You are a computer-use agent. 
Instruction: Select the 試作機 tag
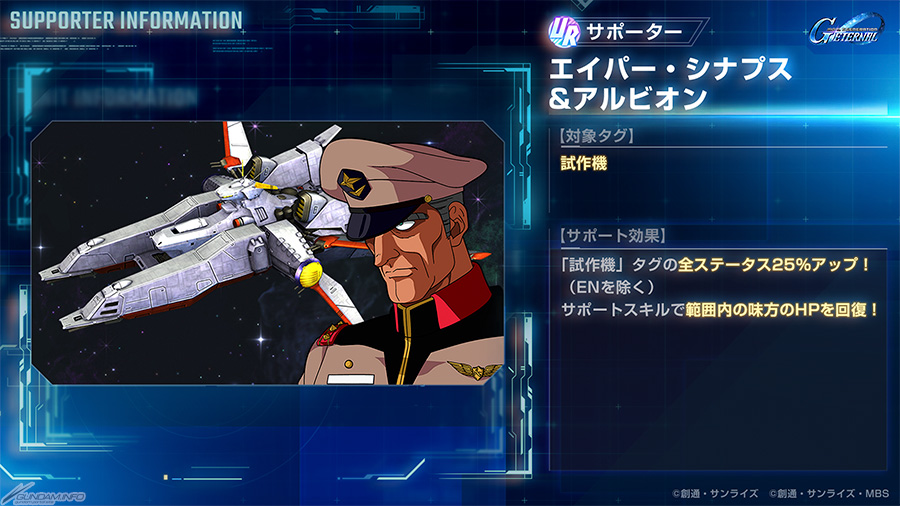pyautogui.click(x=584, y=164)
